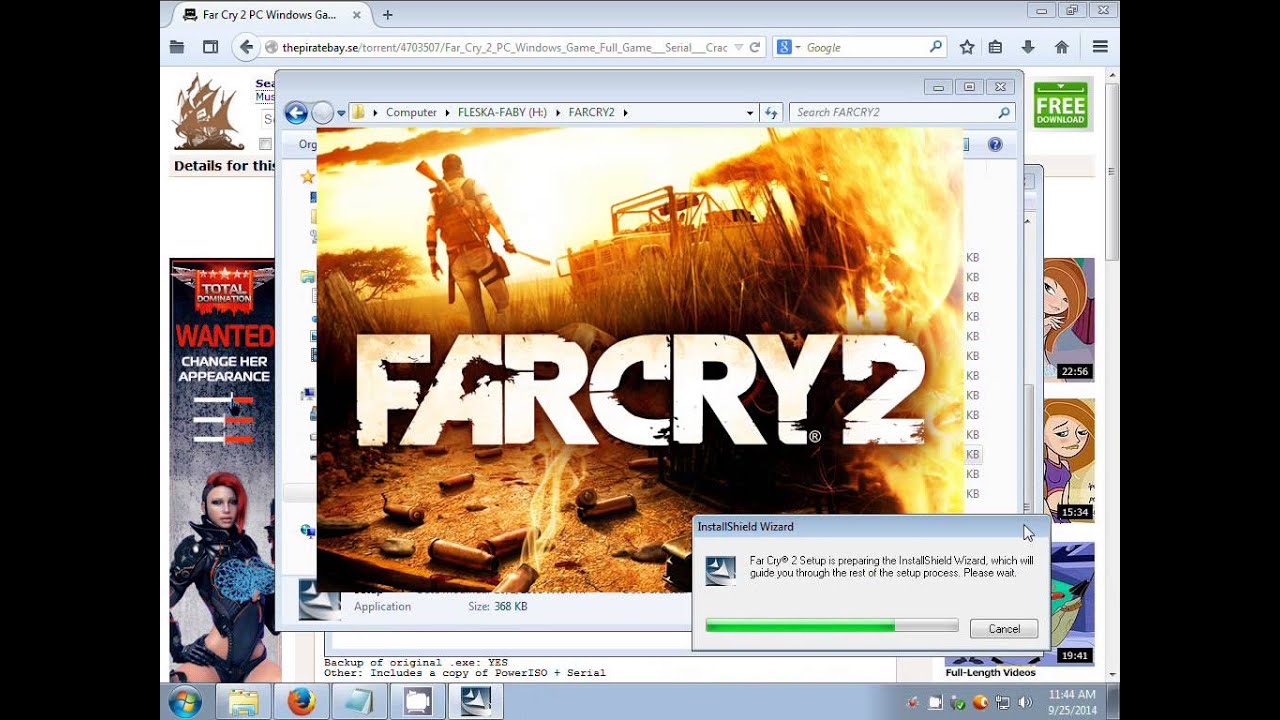Open Windows Explorer from taskbar
The height and width of the screenshot is (720, 1280).
tap(243, 702)
